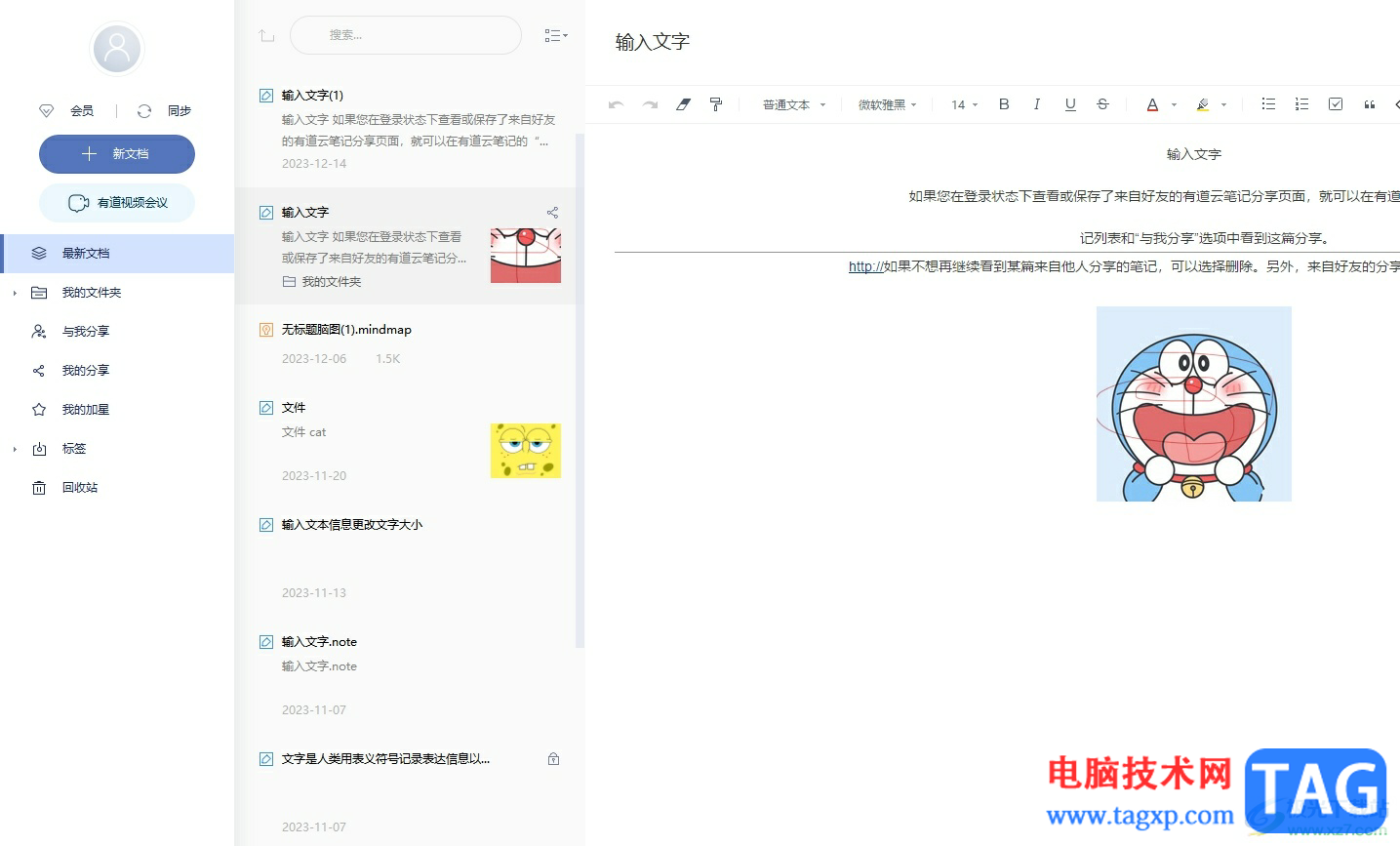Expand the 标签 tree arrow
The image size is (1400, 846).
[x=15, y=449]
